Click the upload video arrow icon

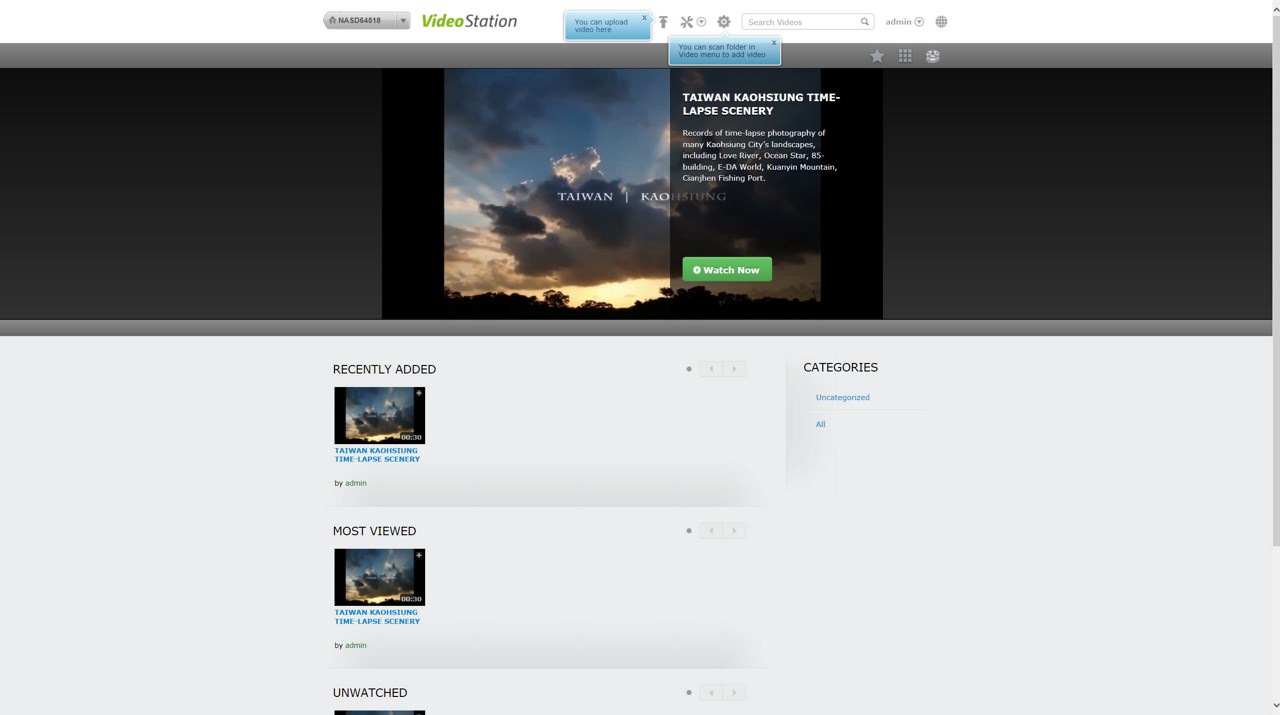click(663, 22)
